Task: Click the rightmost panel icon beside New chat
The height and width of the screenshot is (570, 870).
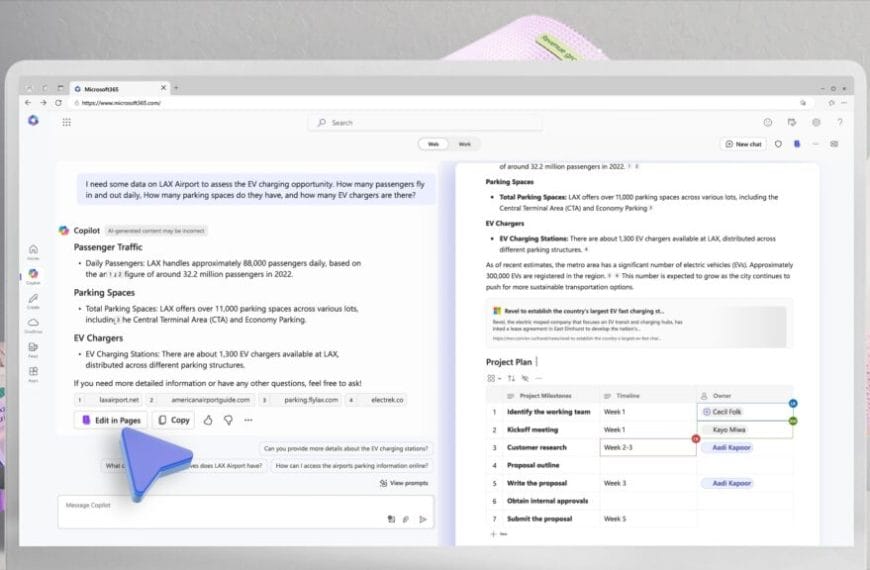Action: tap(834, 144)
